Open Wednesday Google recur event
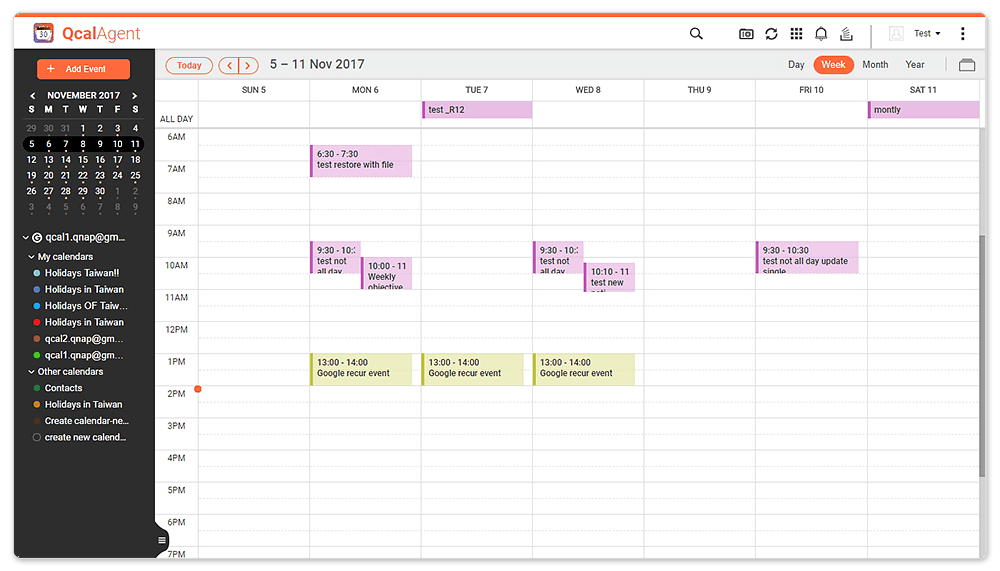 [584, 369]
